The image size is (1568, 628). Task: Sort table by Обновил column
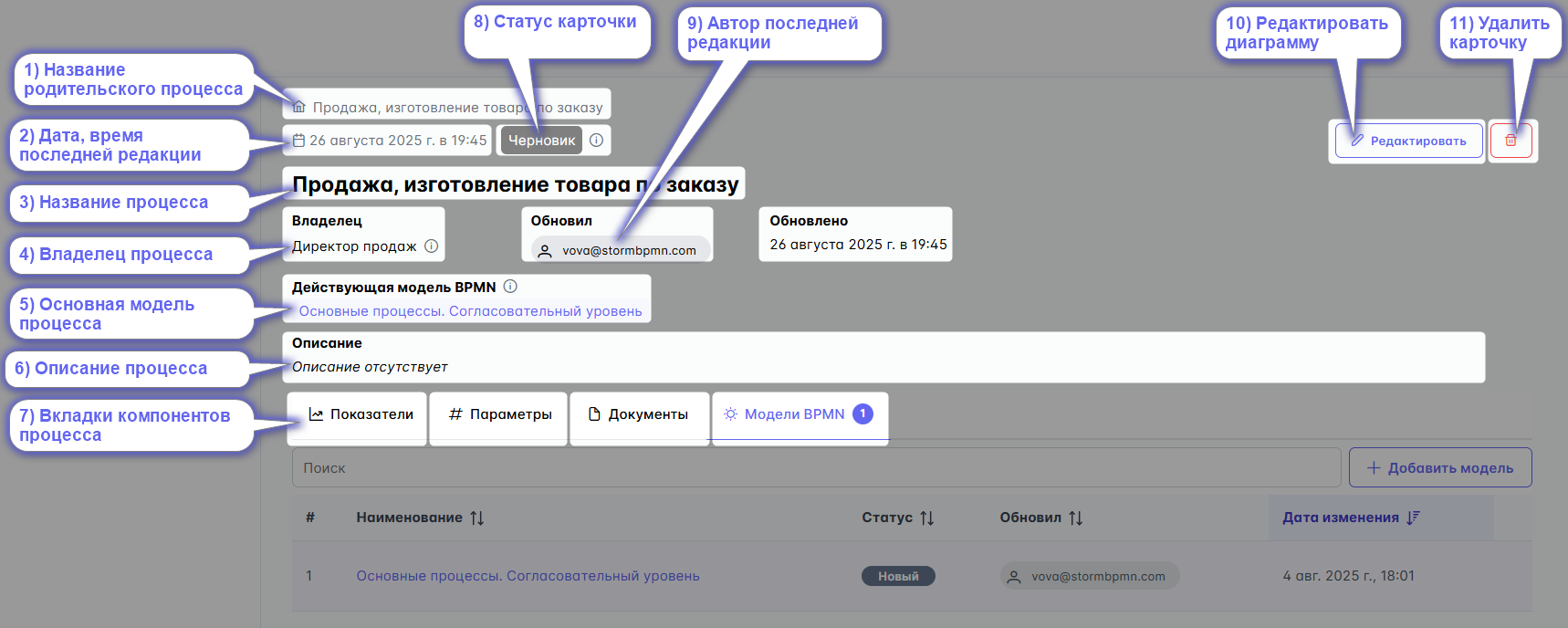(1075, 518)
